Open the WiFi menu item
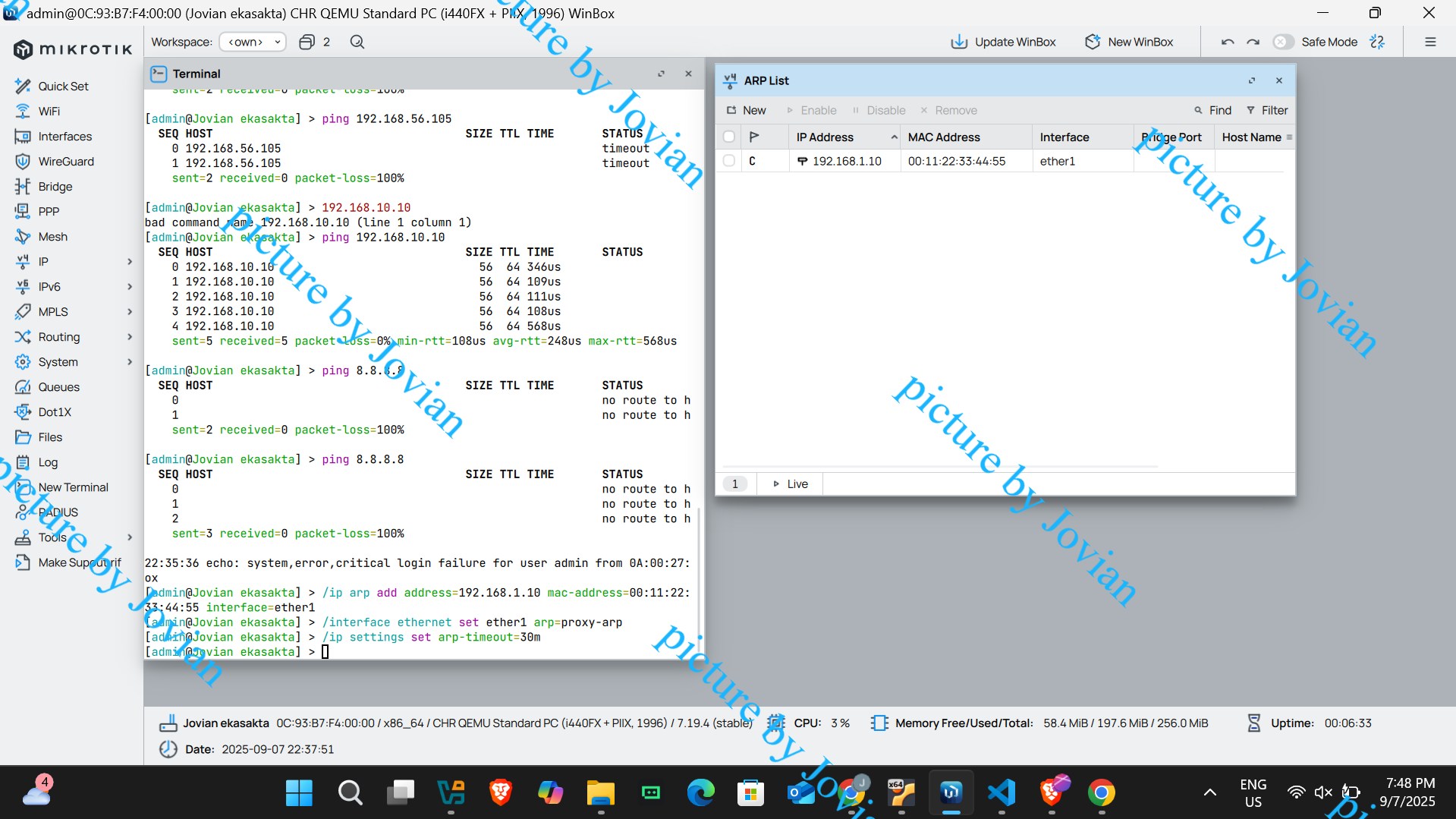Viewport: 1456px width, 819px height. (49, 111)
